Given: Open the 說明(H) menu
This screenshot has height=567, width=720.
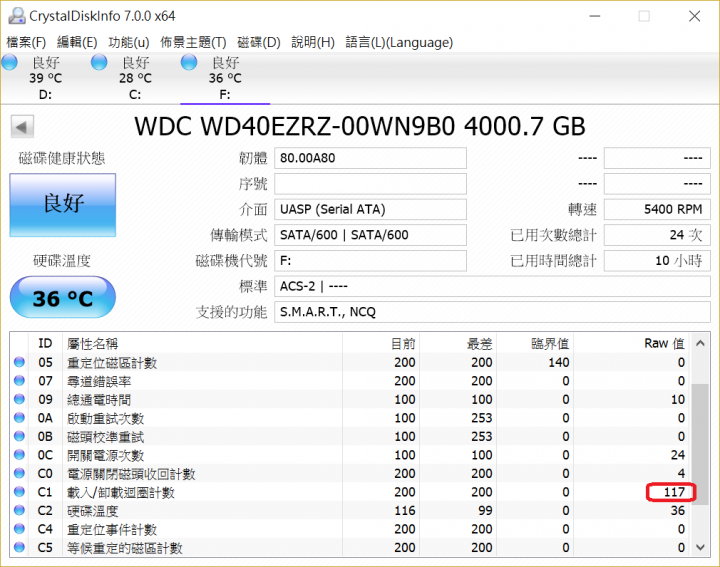Looking at the screenshot, I should pyautogui.click(x=313, y=42).
